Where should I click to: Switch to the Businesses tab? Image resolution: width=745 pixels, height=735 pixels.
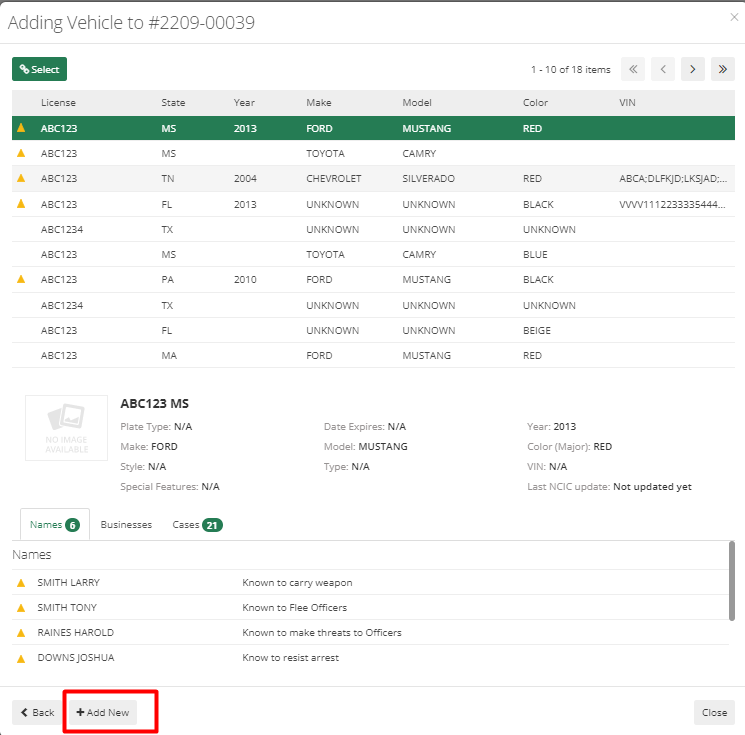126,525
